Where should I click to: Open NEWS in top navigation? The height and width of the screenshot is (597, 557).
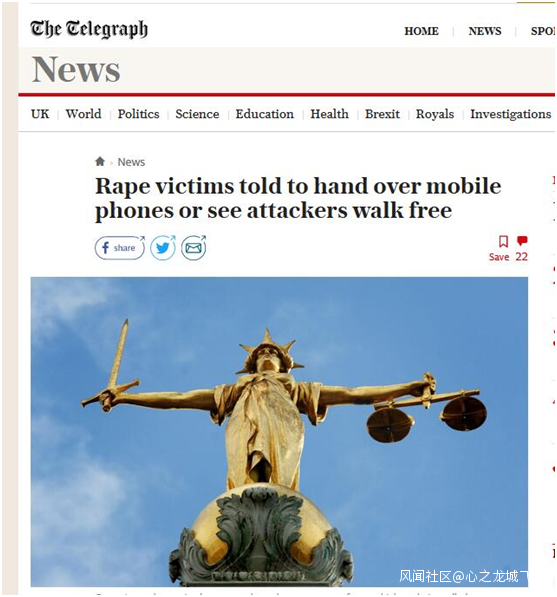point(485,31)
